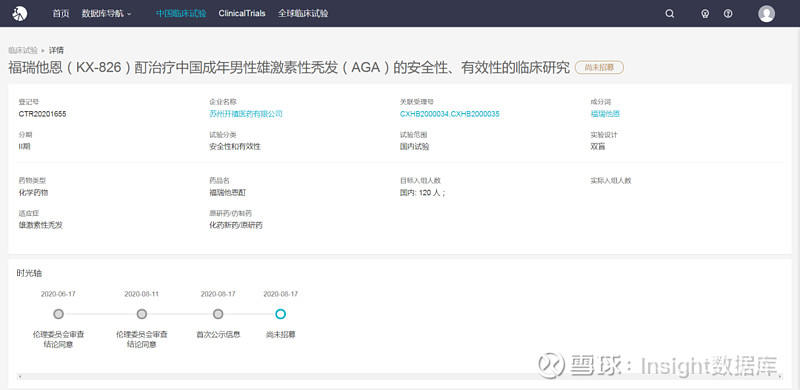Click the 国内试验 scope value

414,147
